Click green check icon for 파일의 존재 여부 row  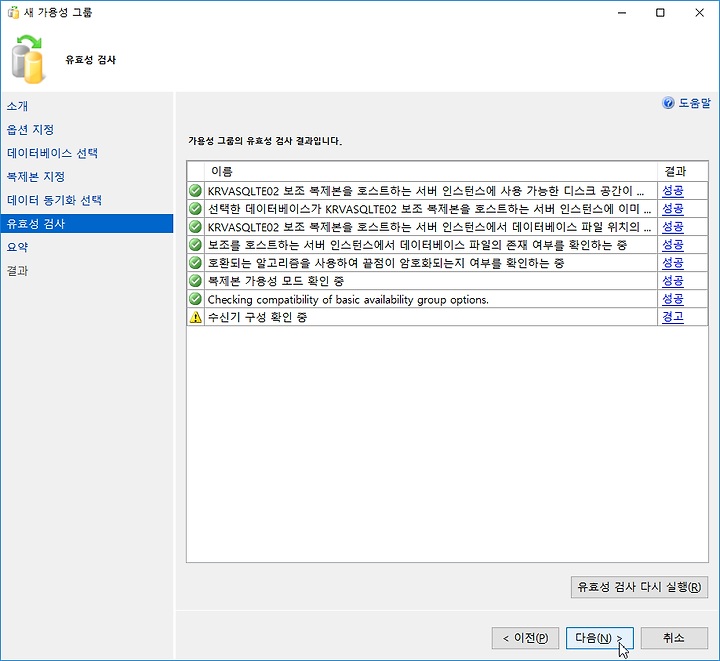tap(196, 245)
